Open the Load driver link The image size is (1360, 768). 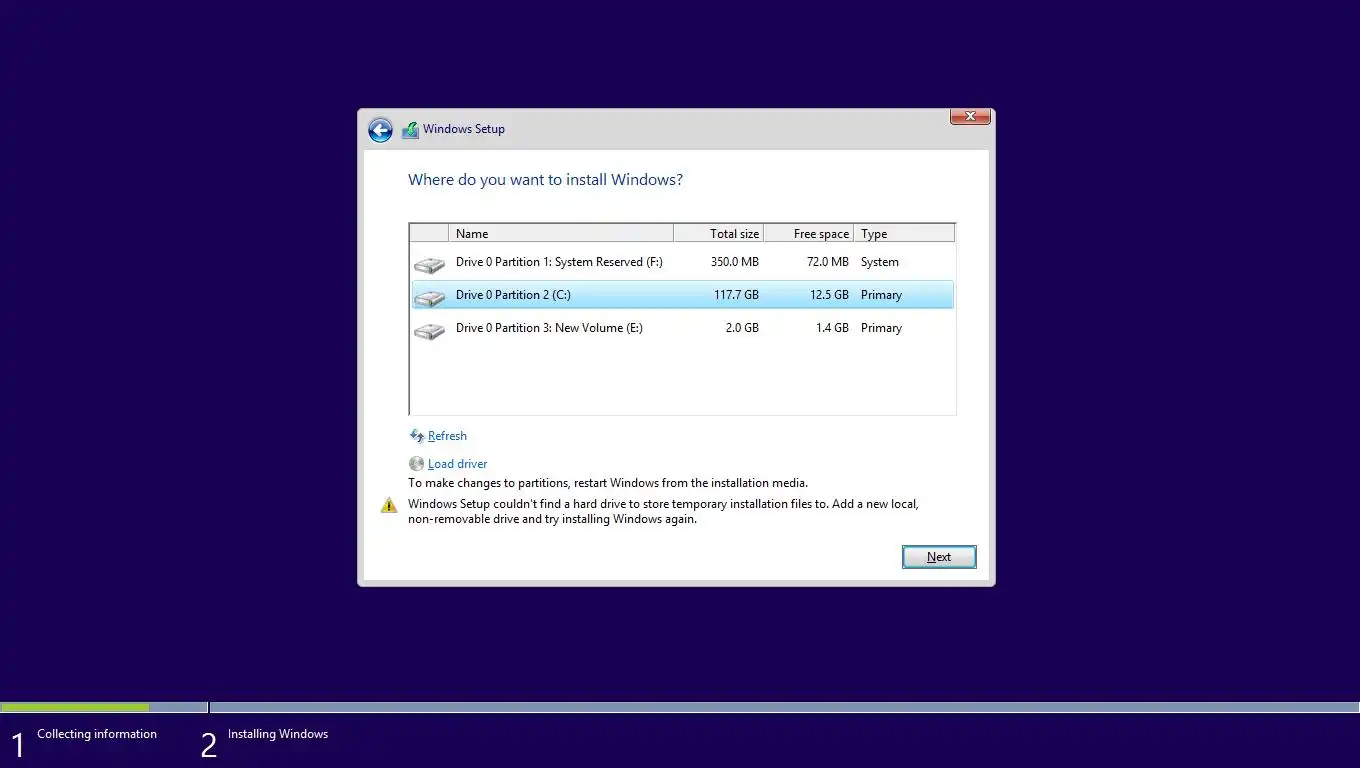pyautogui.click(x=458, y=464)
